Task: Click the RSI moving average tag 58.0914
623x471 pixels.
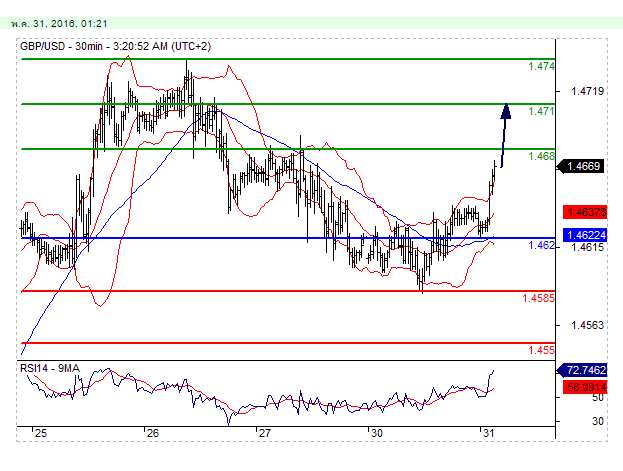Action: tap(585, 387)
